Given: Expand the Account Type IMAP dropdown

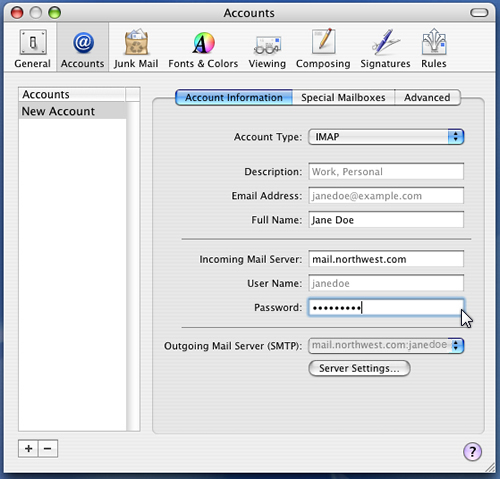Looking at the screenshot, I should [386, 137].
